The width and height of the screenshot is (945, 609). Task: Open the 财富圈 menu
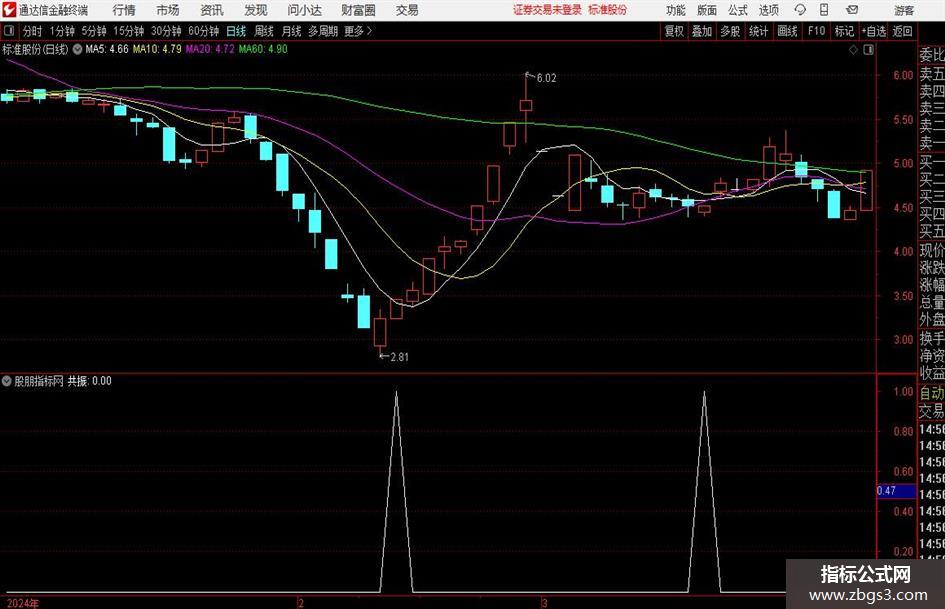358,10
